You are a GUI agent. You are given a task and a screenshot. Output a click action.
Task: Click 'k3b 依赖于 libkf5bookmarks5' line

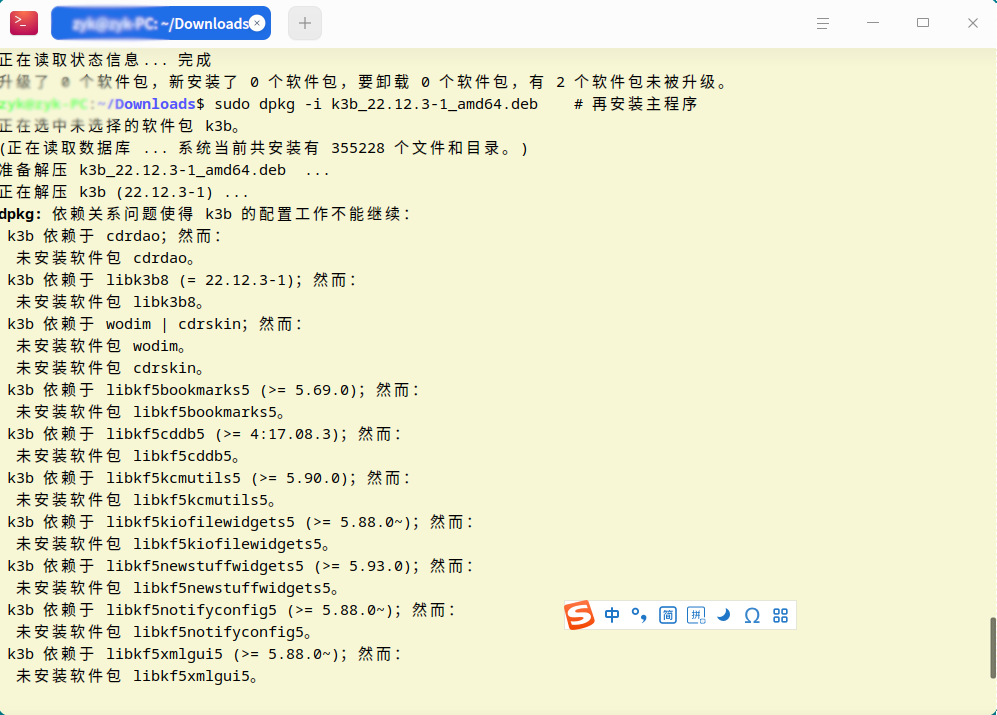[x=213, y=390]
